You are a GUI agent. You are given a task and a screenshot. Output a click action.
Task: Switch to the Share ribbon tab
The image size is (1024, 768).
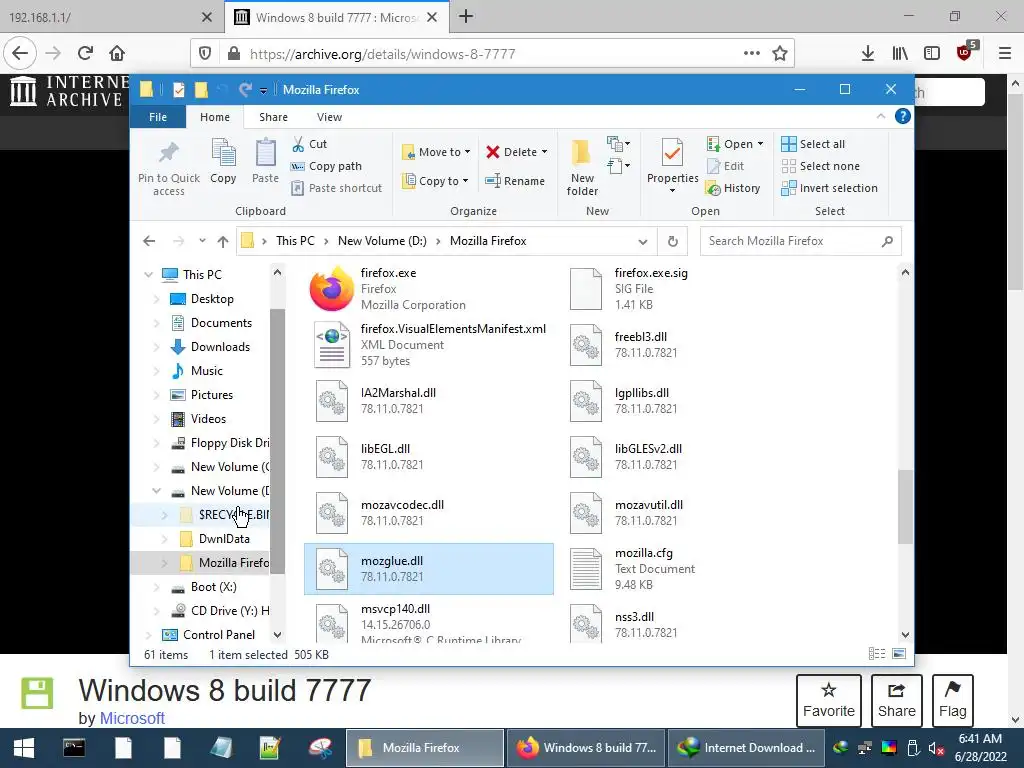coord(273,117)
